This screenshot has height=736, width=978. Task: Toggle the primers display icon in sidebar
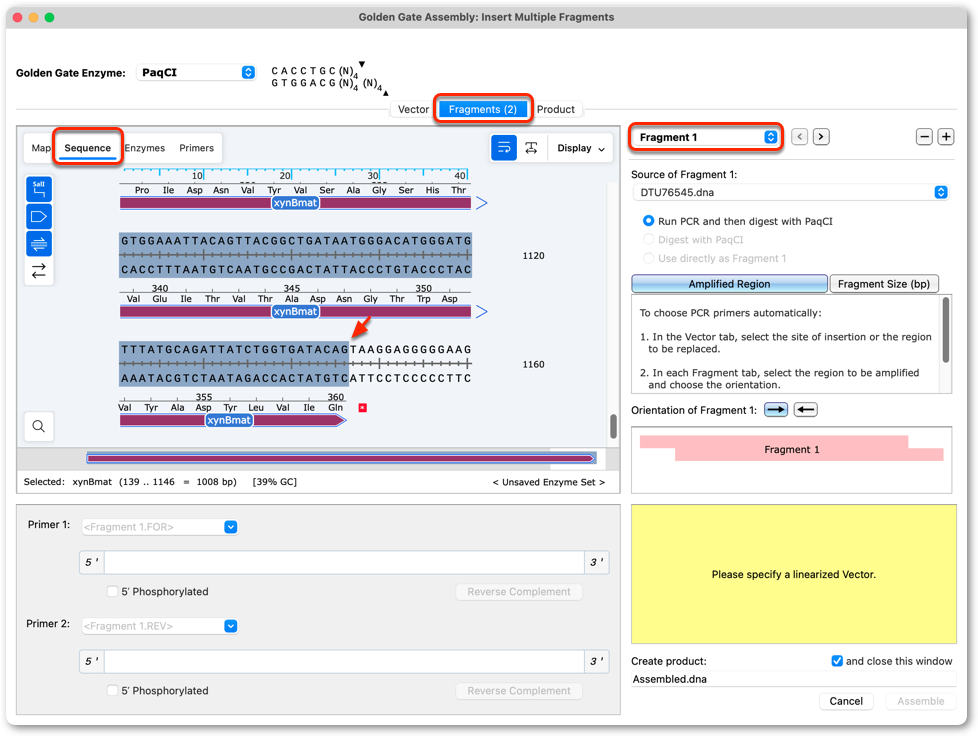(x=39, y=243)
